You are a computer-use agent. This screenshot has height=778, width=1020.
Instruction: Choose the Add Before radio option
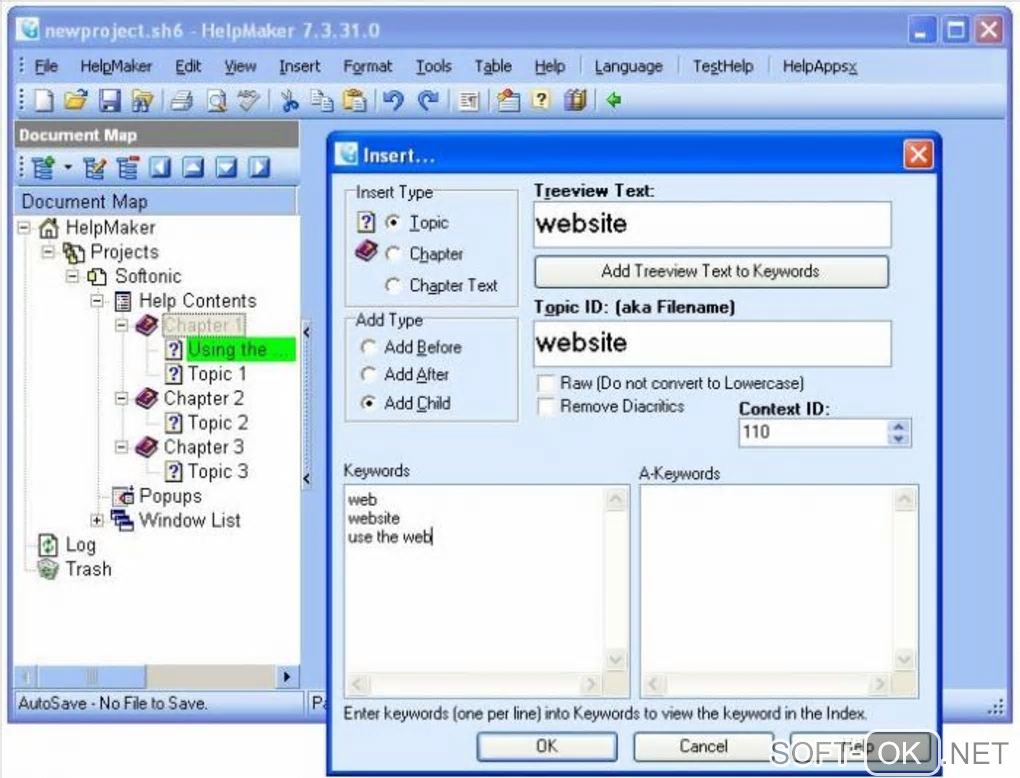pos(368,347)
